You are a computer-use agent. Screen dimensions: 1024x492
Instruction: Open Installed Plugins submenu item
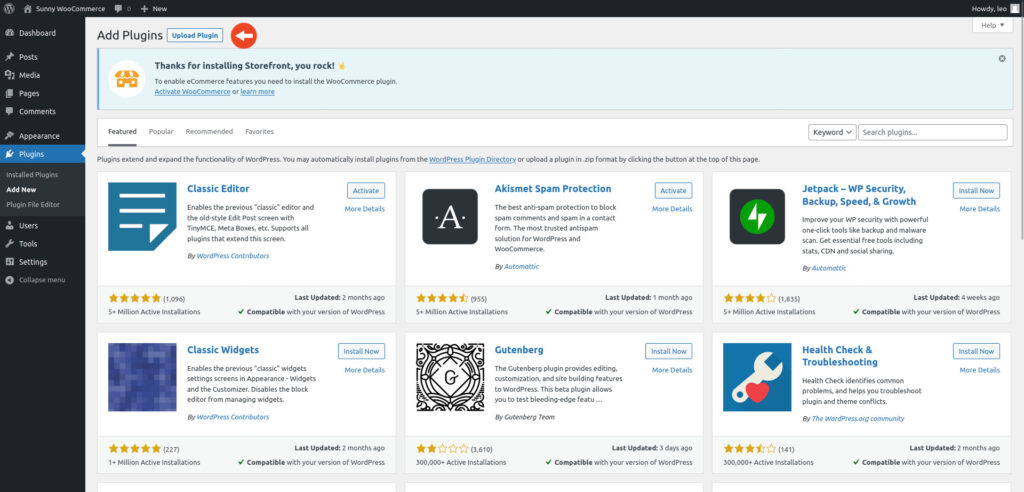click(x=32, y=174)
